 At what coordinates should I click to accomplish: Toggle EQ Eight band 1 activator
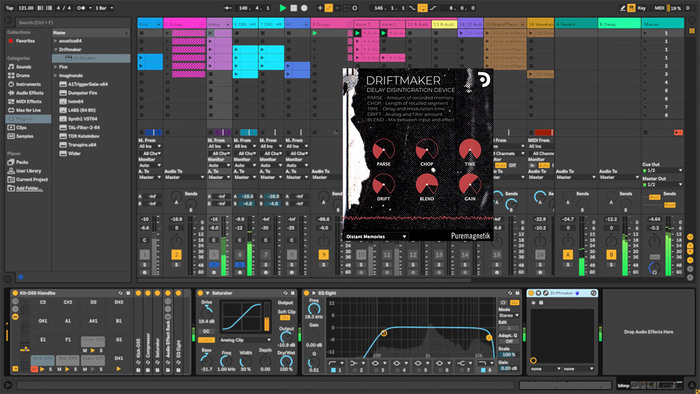point(333,370)
